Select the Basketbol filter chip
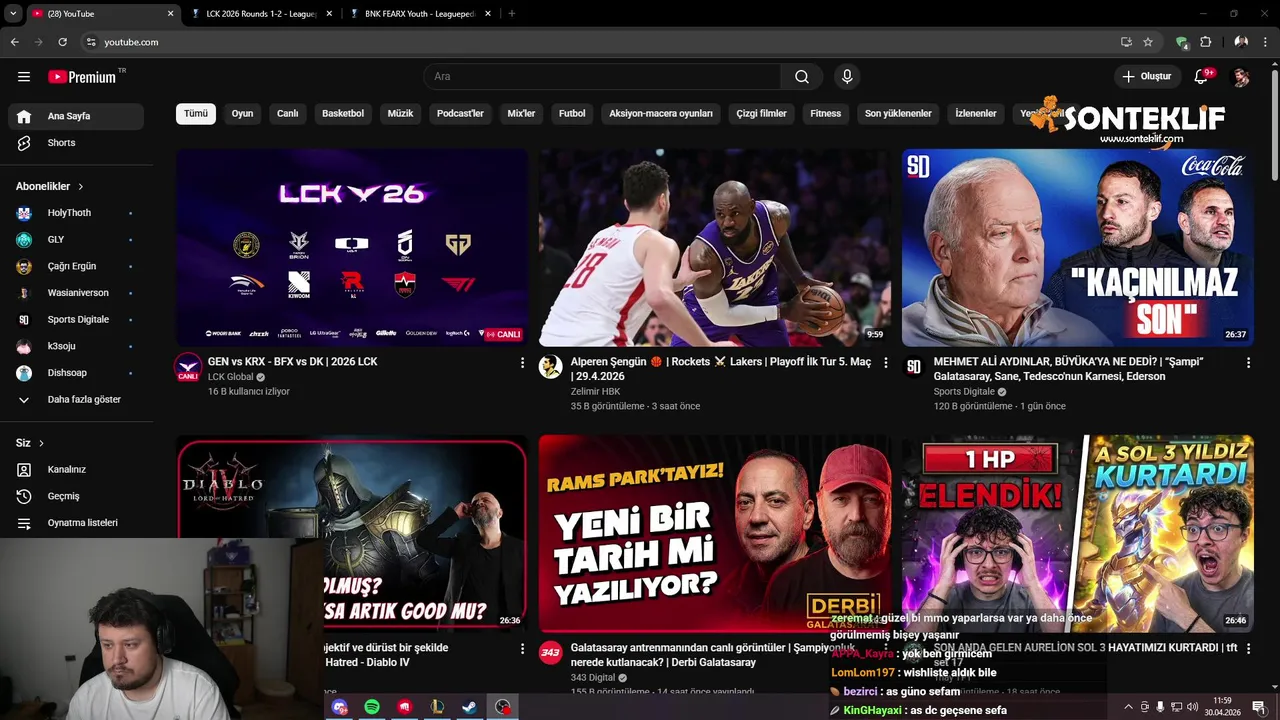This screenshot has width=1280, height=720. pyautogui.click(x=343, y=114)
